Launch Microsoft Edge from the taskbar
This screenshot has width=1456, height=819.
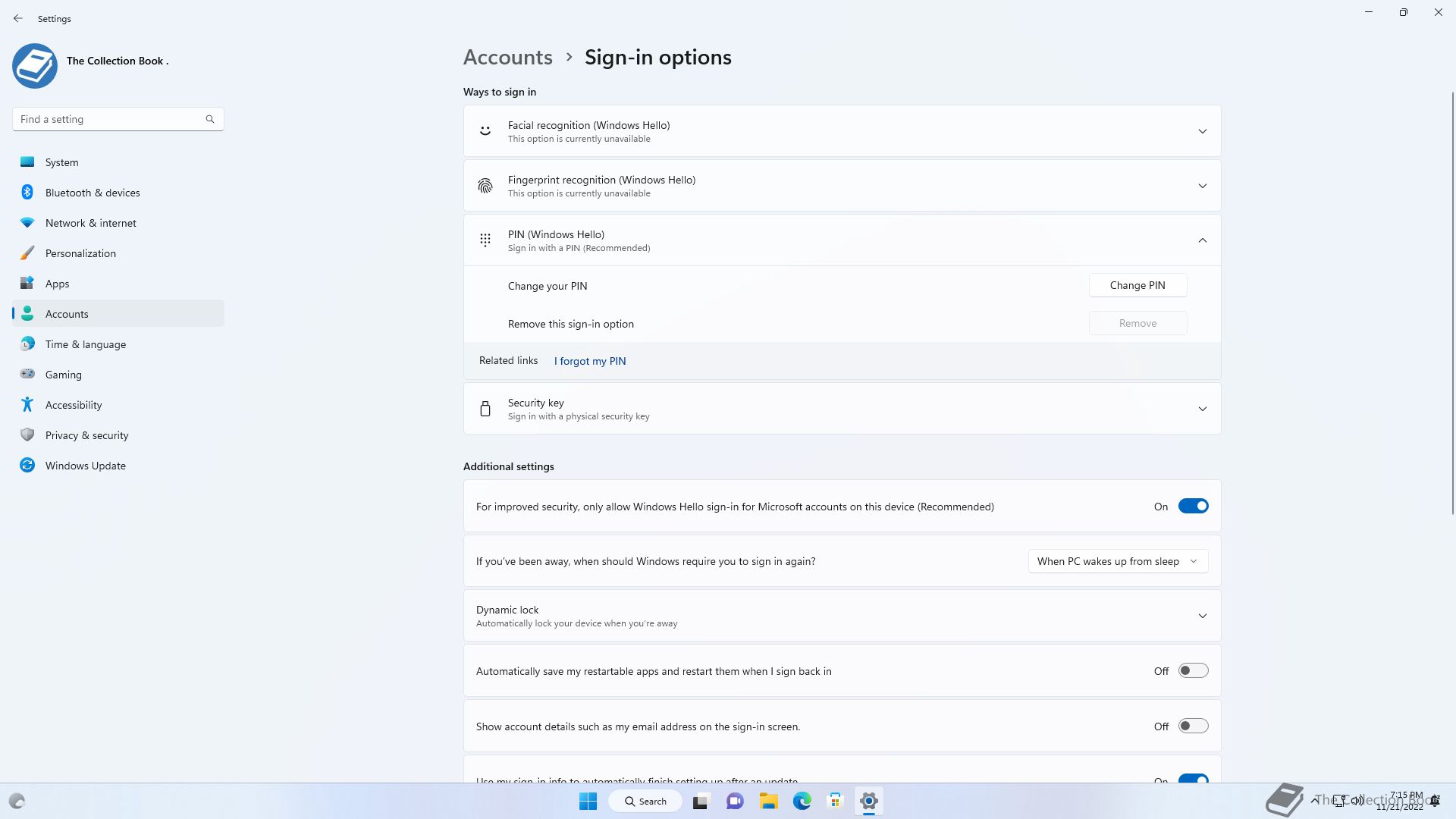[802, 801]
